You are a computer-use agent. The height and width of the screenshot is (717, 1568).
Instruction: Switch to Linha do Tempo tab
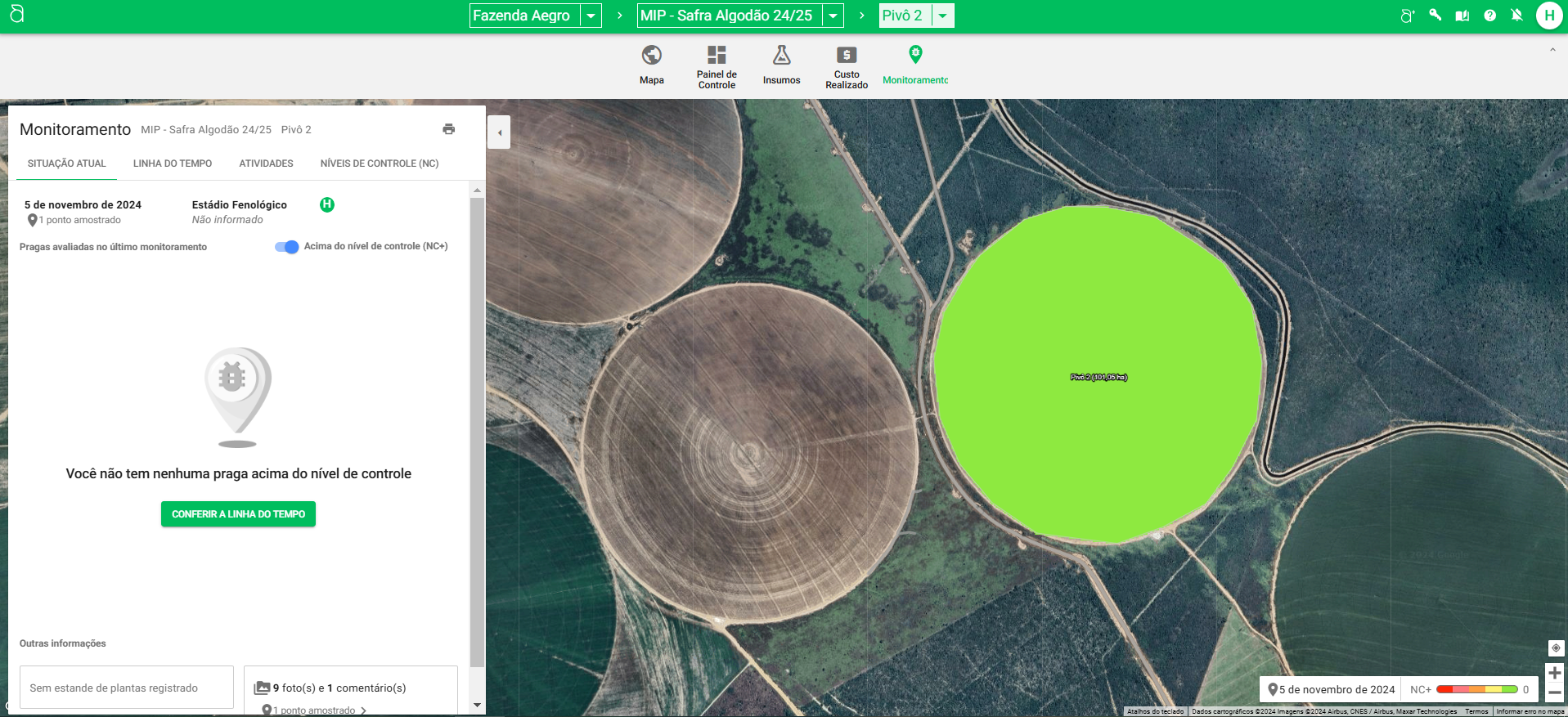point(173,164)
